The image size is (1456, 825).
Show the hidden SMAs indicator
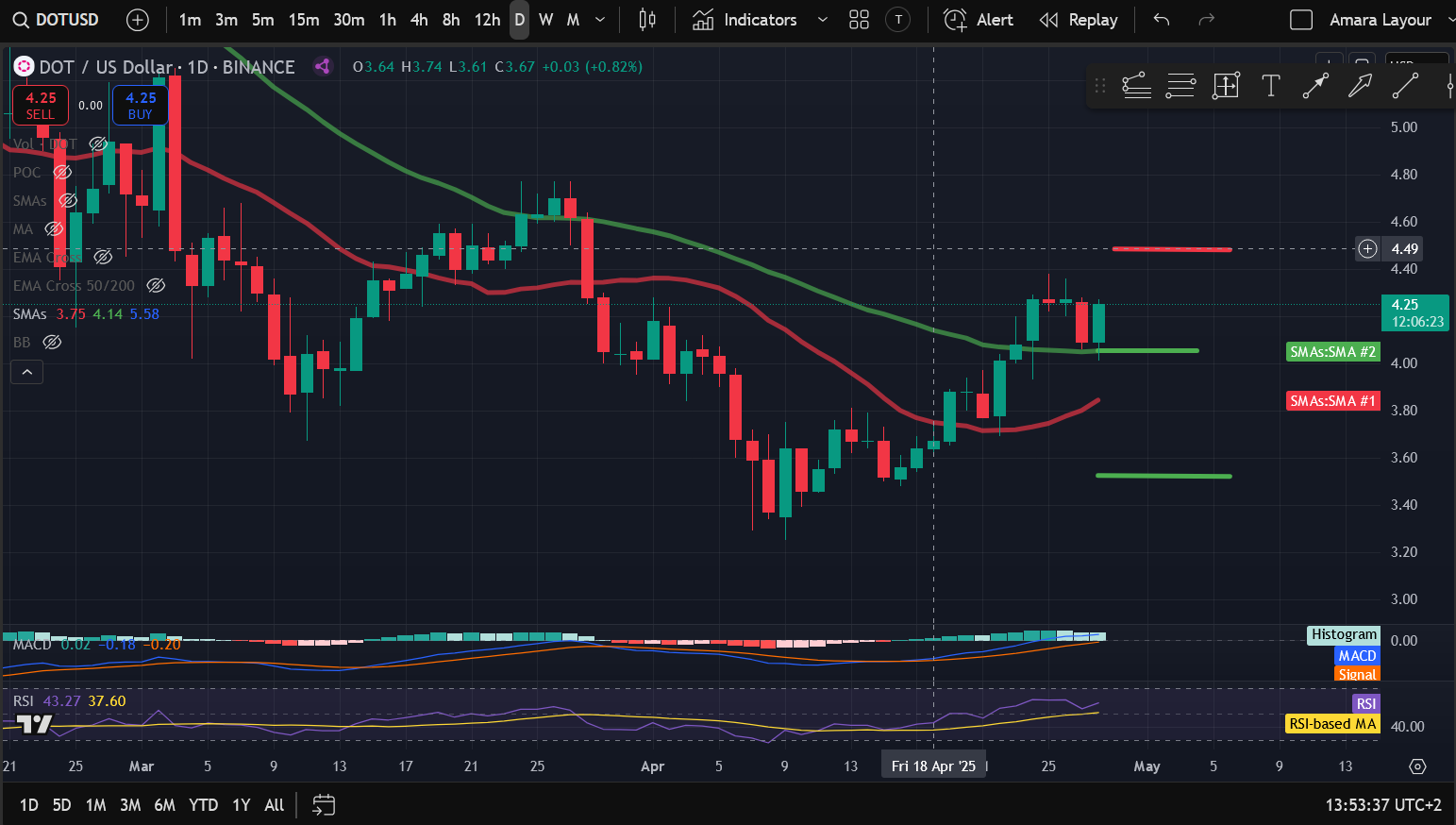click(x=68, y=200)
